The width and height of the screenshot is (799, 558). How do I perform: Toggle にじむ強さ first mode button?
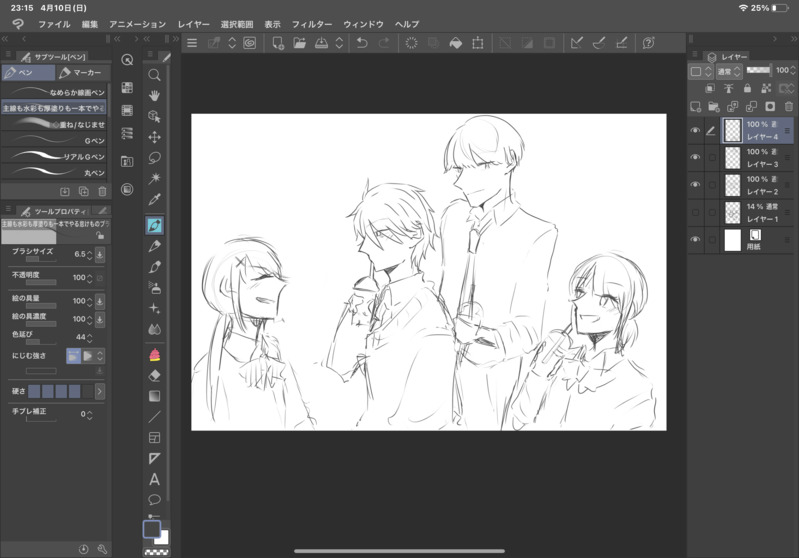coord(73,356)
